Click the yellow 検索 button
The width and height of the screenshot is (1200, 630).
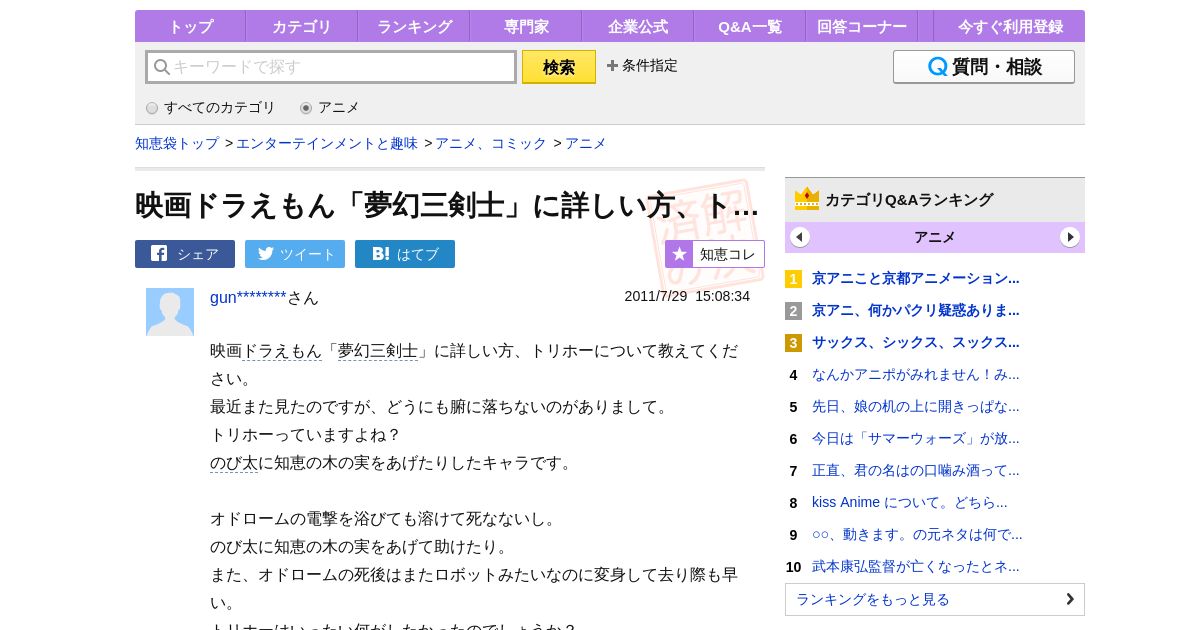(x=559, y=67)
